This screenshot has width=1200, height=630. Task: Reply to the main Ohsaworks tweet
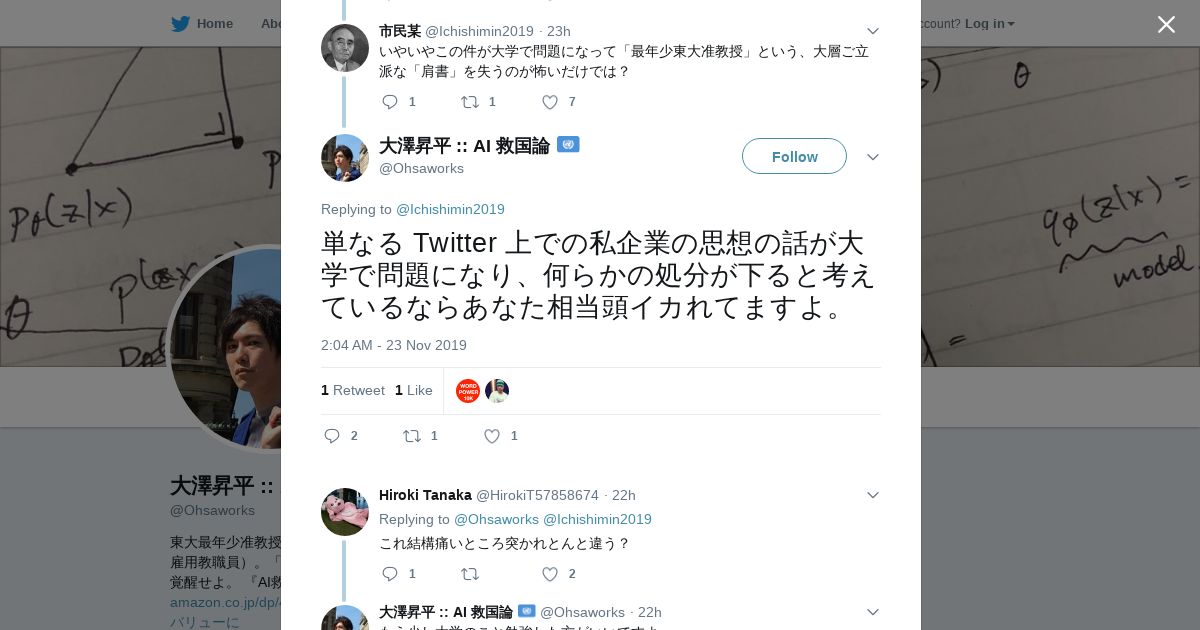click(333, 436)
